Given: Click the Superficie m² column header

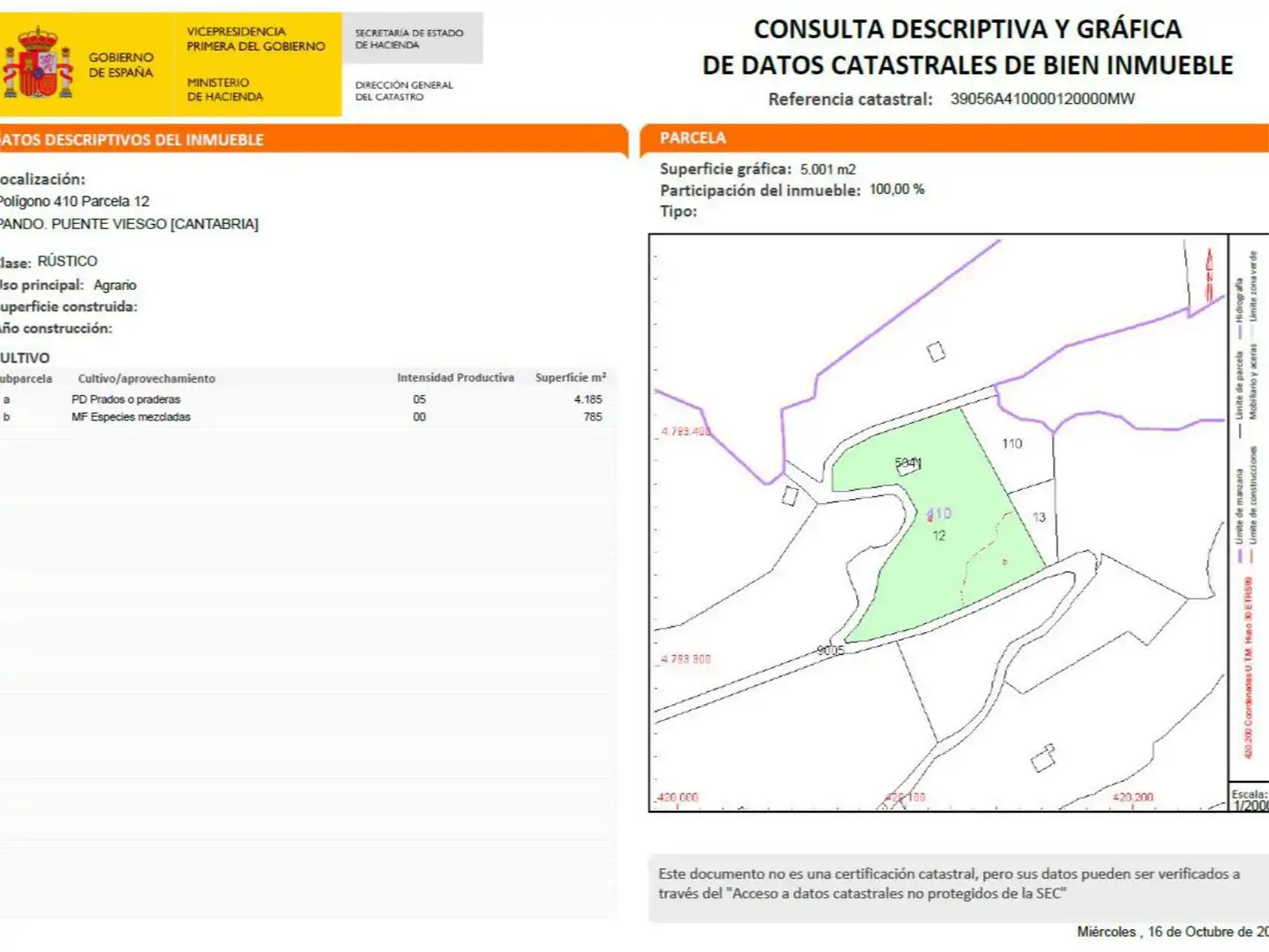Looking at the screenshot, I should pos(570,377).
